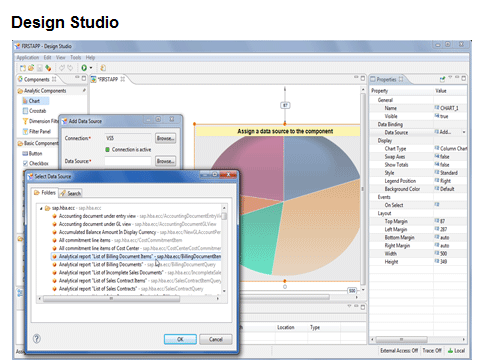Collapse the sap.hba.ecc folder node
Screen dimensions: 480x360
click(41, 208)
